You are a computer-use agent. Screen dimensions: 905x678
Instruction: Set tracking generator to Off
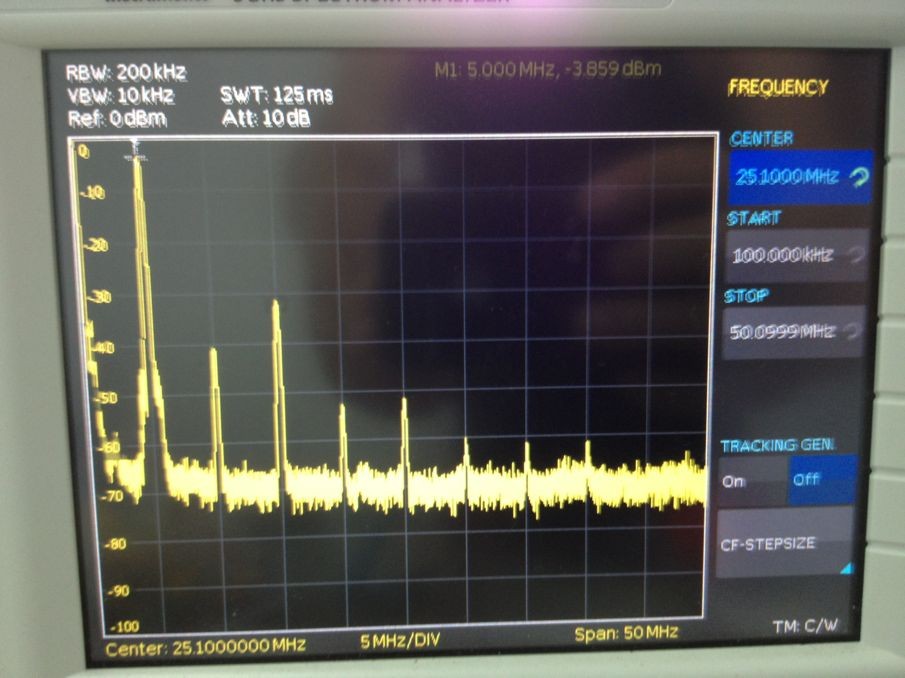tap(822, 480)
